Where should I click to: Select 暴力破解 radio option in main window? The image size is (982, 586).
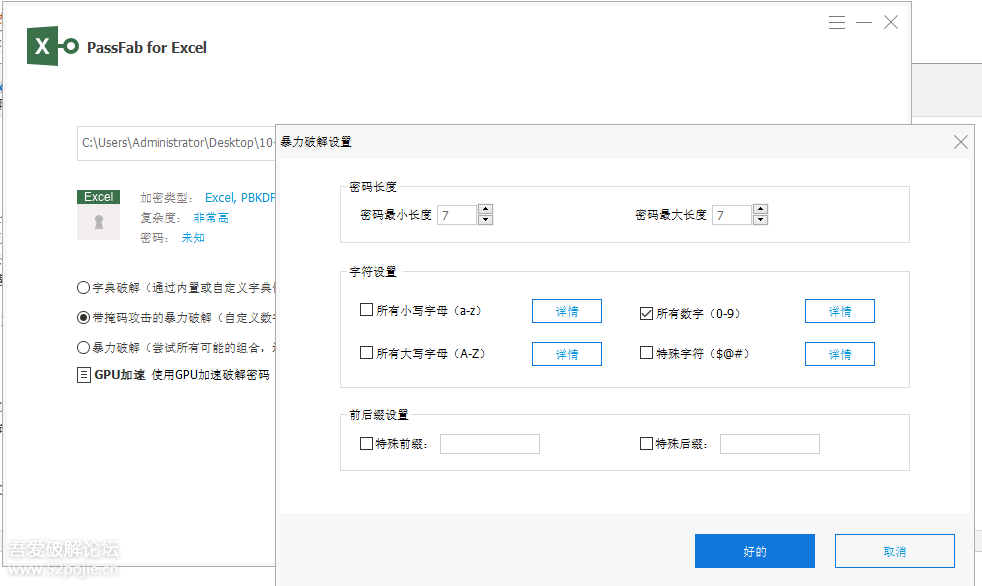click(83, 347)
